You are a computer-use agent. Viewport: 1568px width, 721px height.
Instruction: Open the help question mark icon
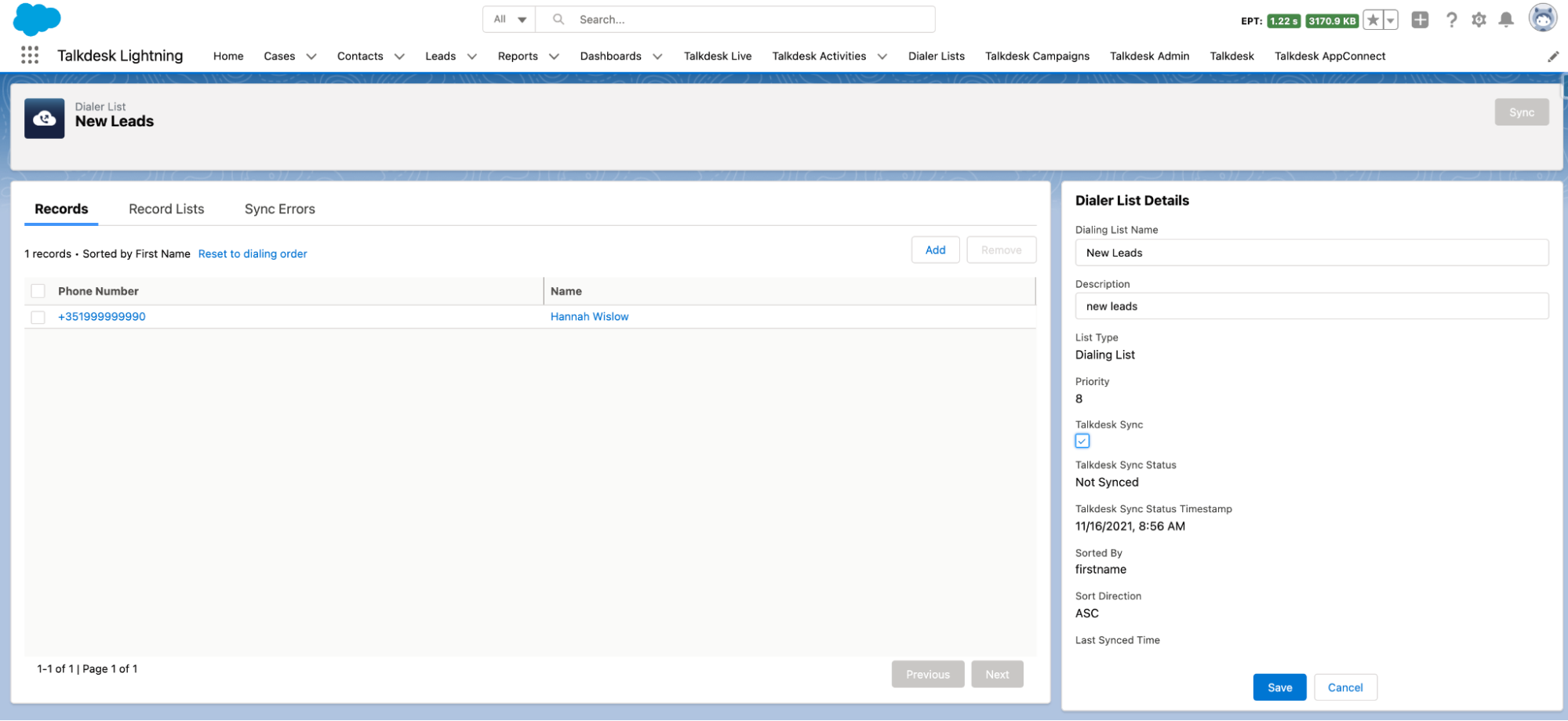[x=1451, y=20]
